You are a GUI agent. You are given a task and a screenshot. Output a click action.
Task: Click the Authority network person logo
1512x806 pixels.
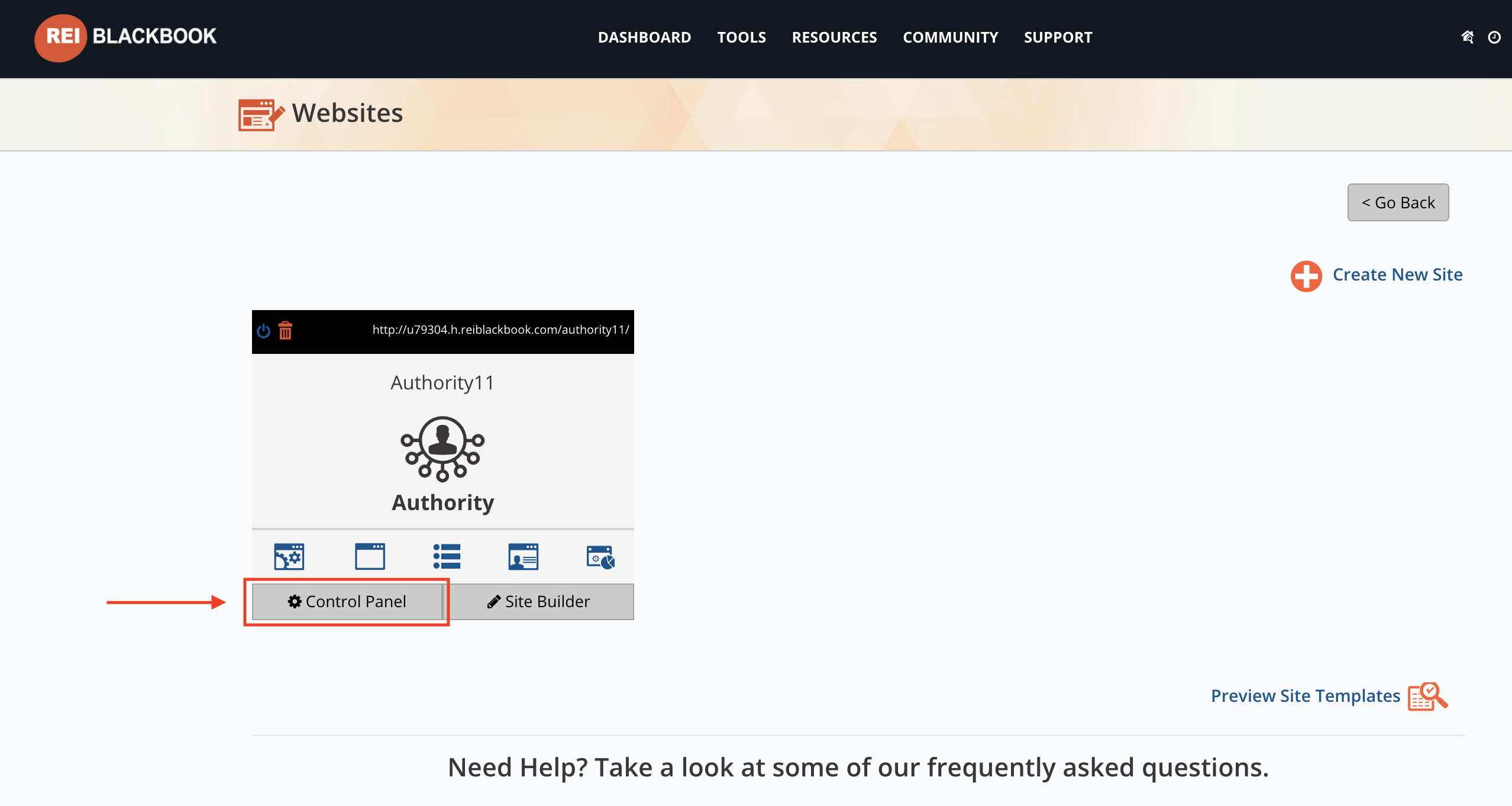pos(442,448)
